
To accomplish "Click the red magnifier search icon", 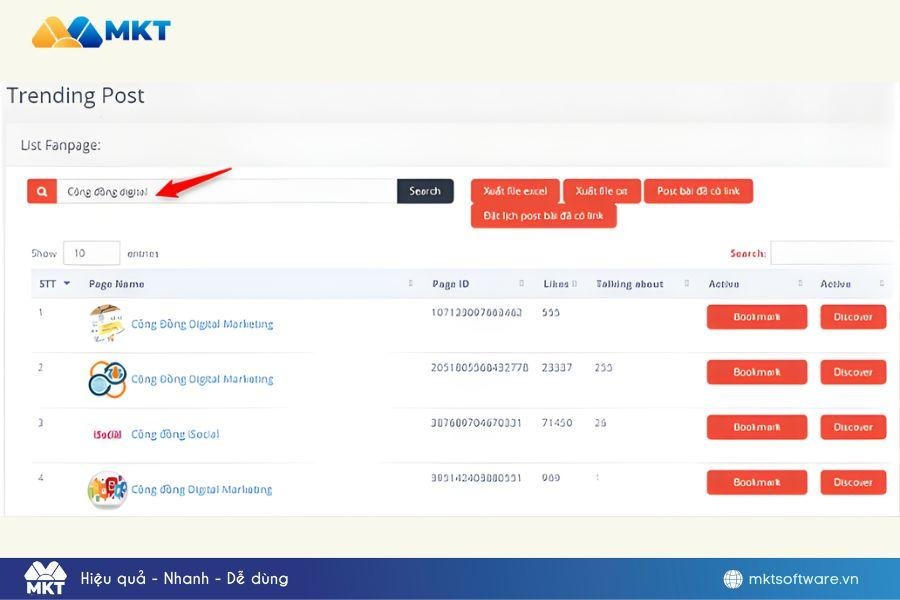I will tap(42, 191).
